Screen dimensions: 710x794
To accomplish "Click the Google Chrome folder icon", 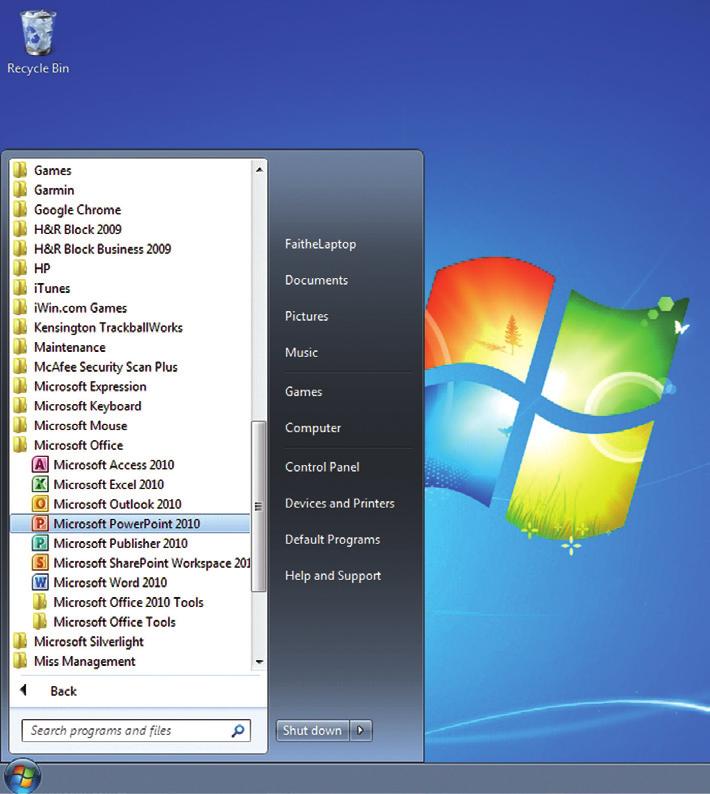I will pyautogui.click(x=20, y=209).
